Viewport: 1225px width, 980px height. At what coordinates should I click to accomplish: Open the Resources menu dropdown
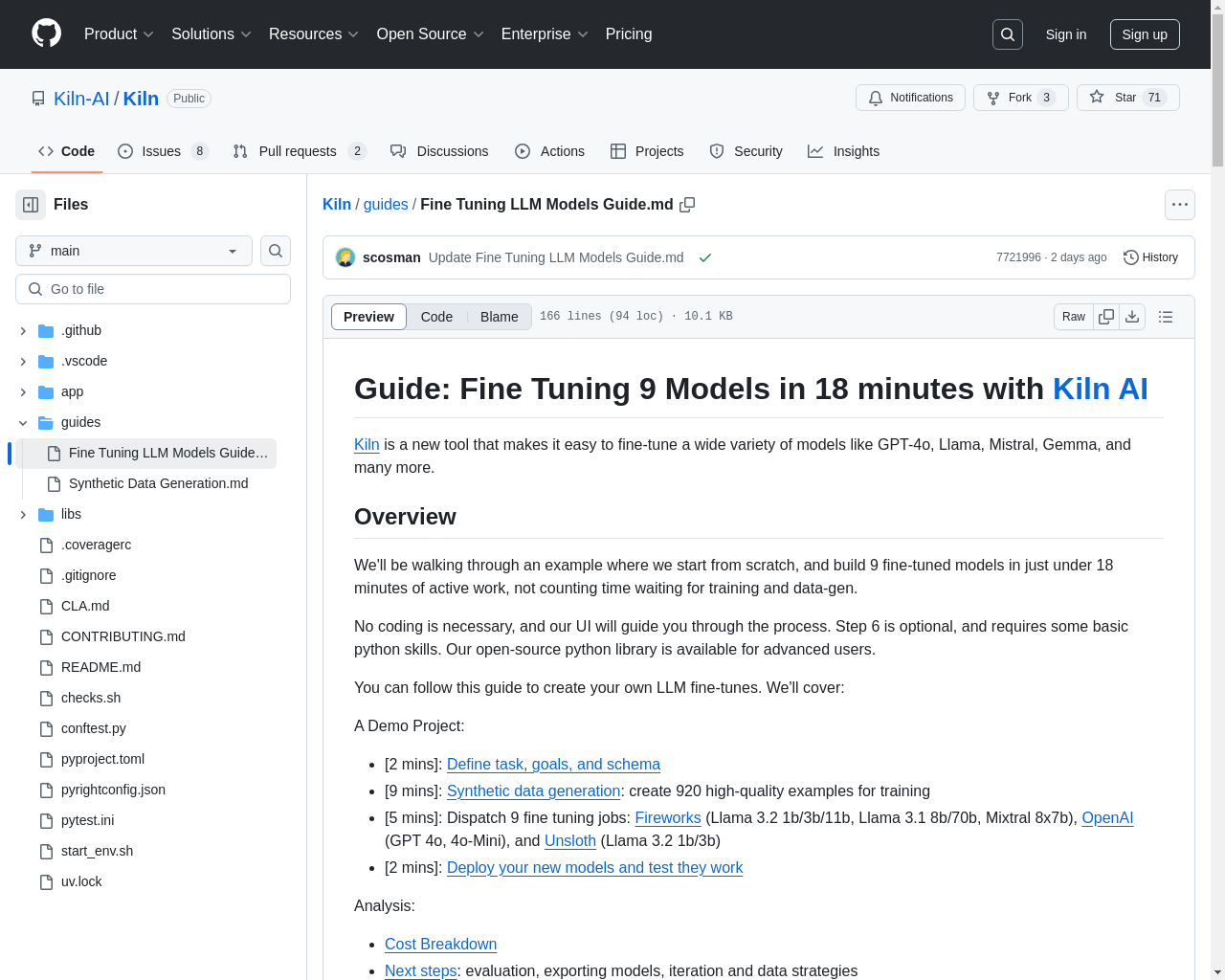coord(314,34)
